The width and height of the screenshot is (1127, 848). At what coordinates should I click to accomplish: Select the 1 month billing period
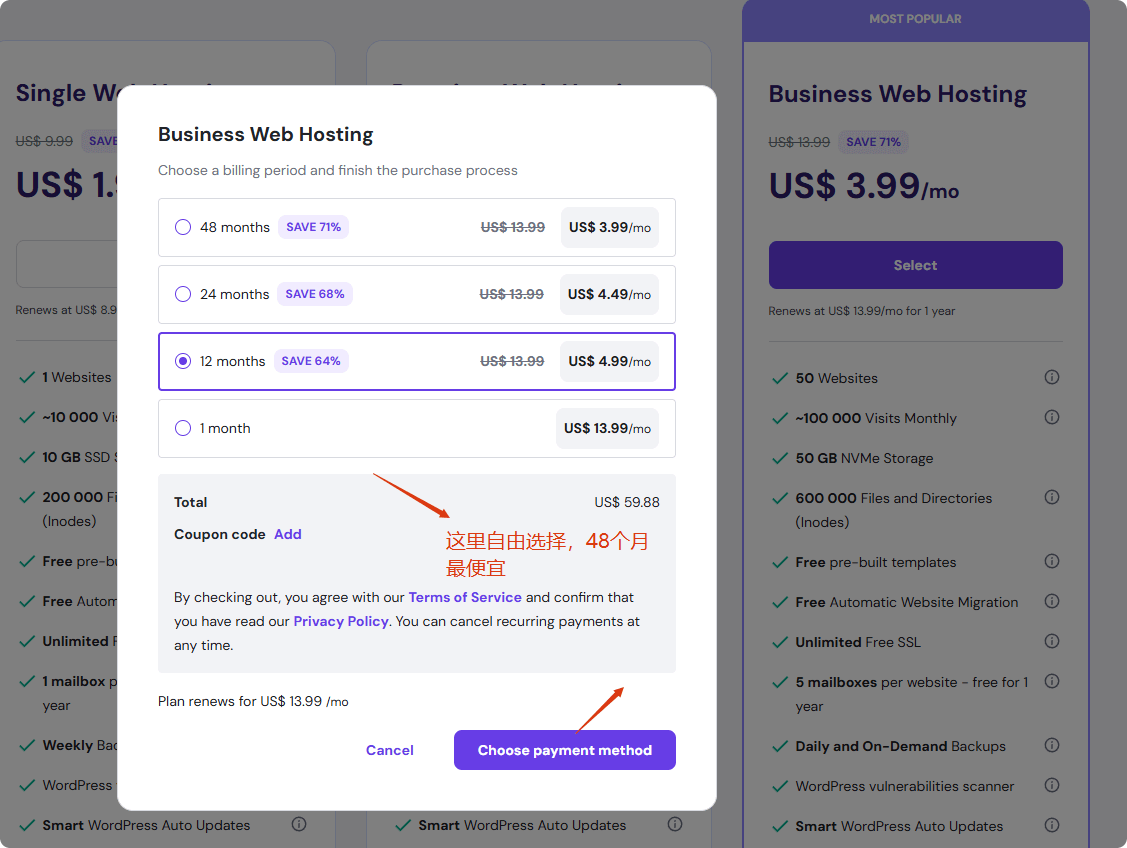[183, 428]
